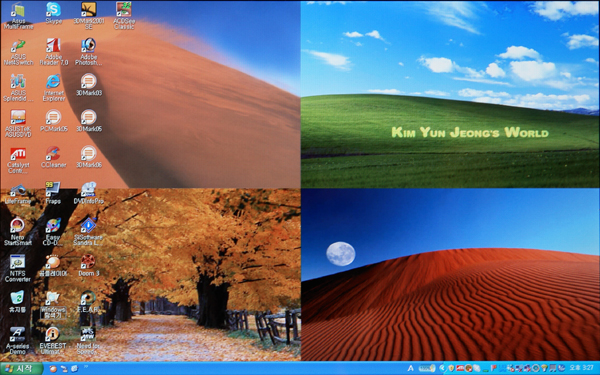Screen dimensions: 600x375
Task: Click the Fraps shortcut icon
Action: [x=53, y=193]
